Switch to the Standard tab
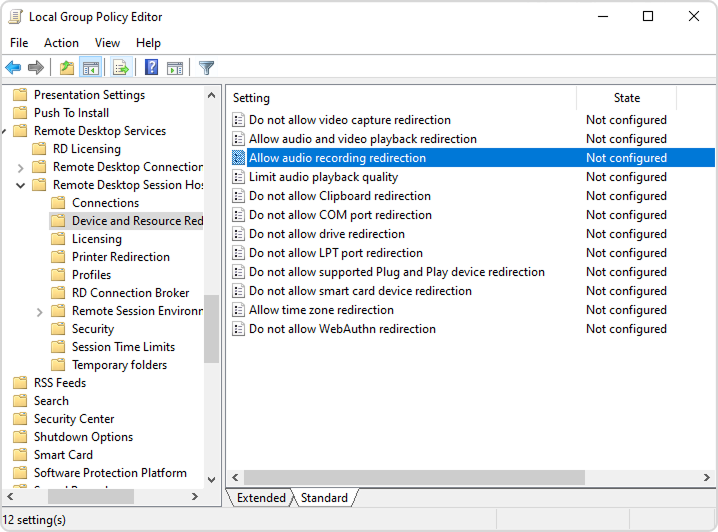The image size is (718, 532). (324, 498)
